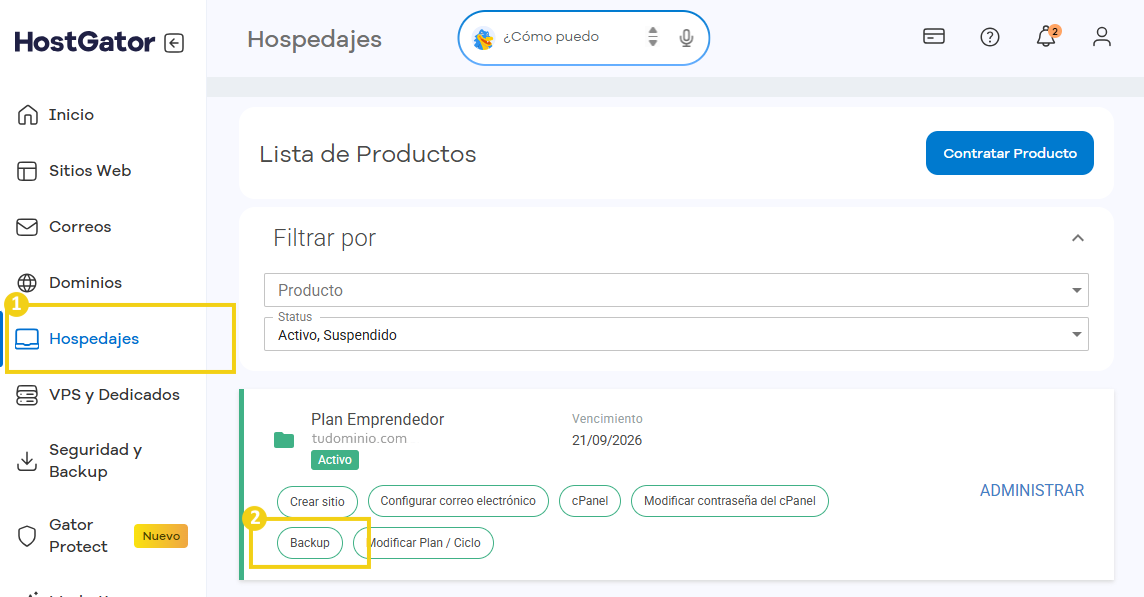1144x597 pixels.
Task: Select Hospedajes in the sidebar
Action: coord(93,339)
